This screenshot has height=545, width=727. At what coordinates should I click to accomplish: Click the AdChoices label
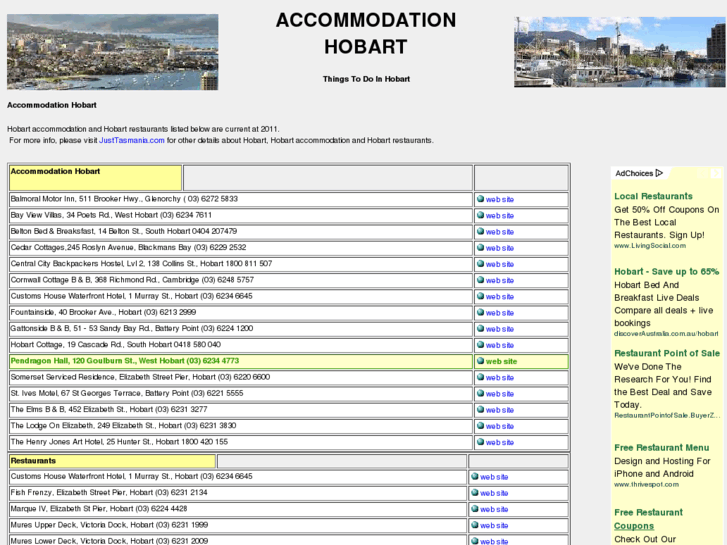[634, 173]
